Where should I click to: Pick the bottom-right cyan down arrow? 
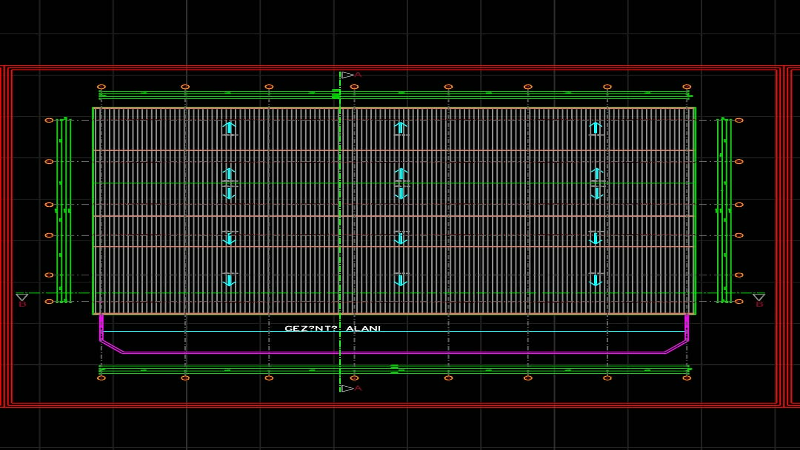coord(596,280)
